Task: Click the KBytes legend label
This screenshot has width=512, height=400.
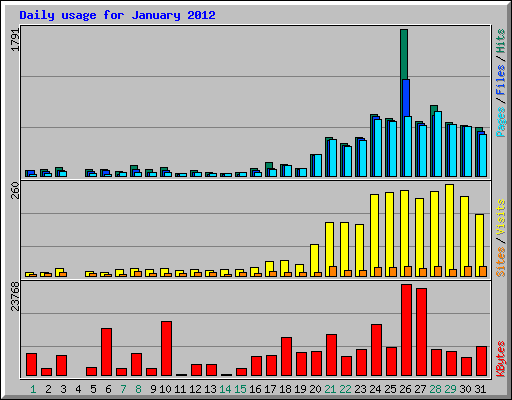Action: (x=500, y=359)
